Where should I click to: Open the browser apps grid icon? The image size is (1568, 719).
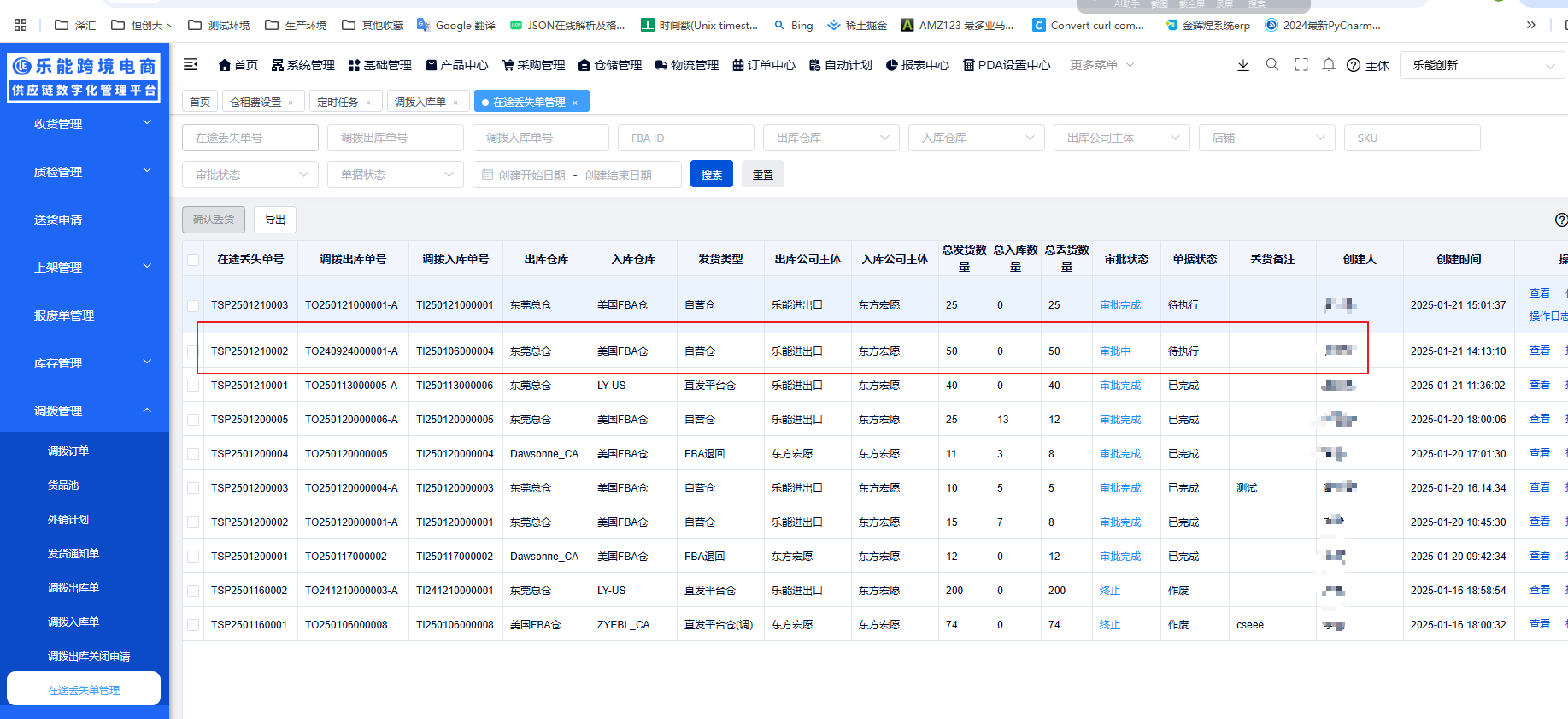click(x=21, y=25)
